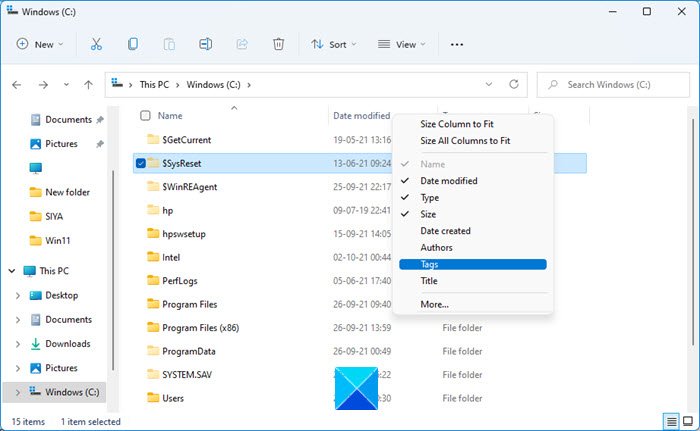Click the pin icon beside Documents
Viewport: 700px width, 431px height.
tap(100, 120)
